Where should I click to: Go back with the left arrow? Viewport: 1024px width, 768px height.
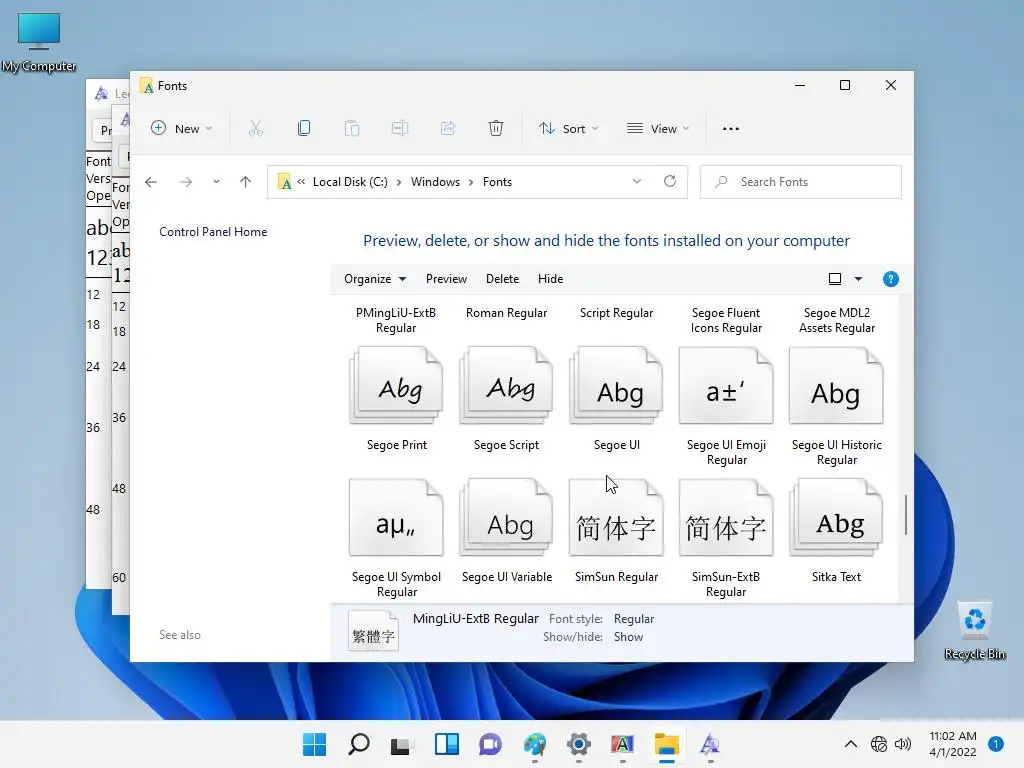[151, 182]
